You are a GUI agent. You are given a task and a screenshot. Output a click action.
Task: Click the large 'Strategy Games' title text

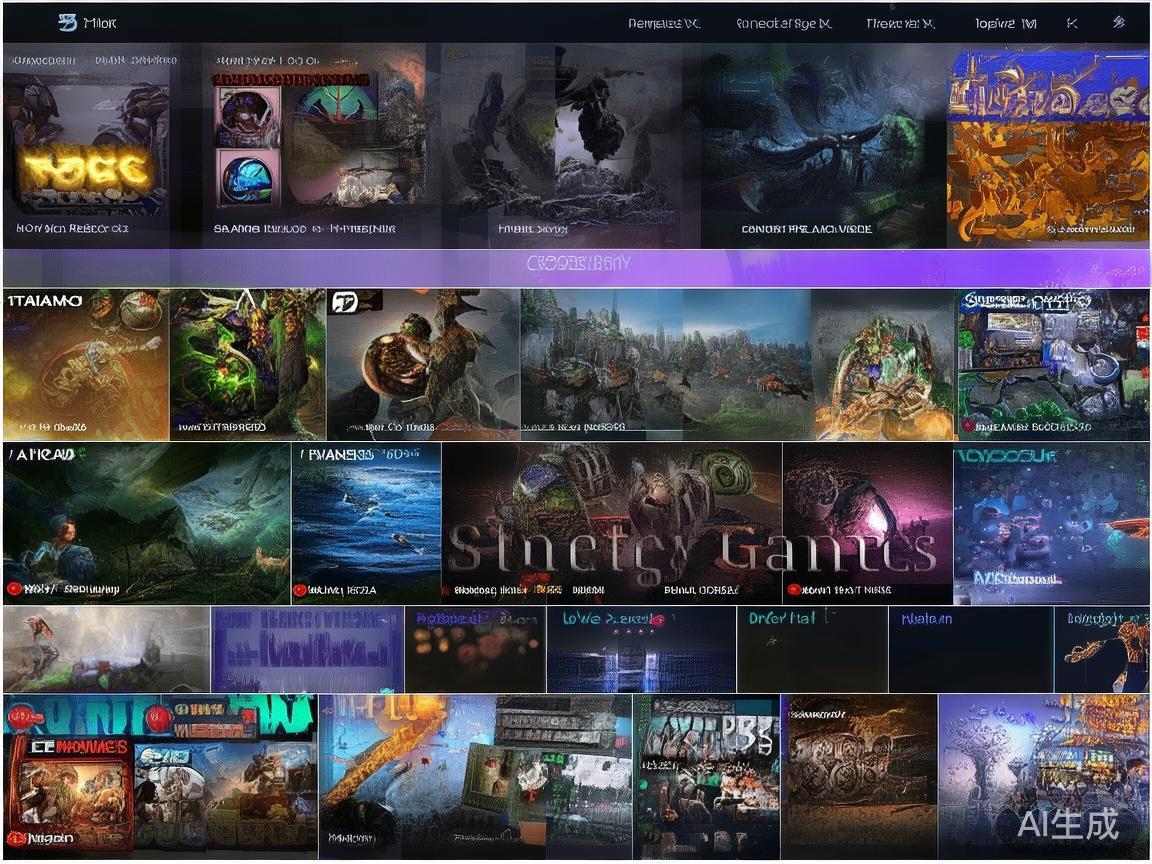692,551
